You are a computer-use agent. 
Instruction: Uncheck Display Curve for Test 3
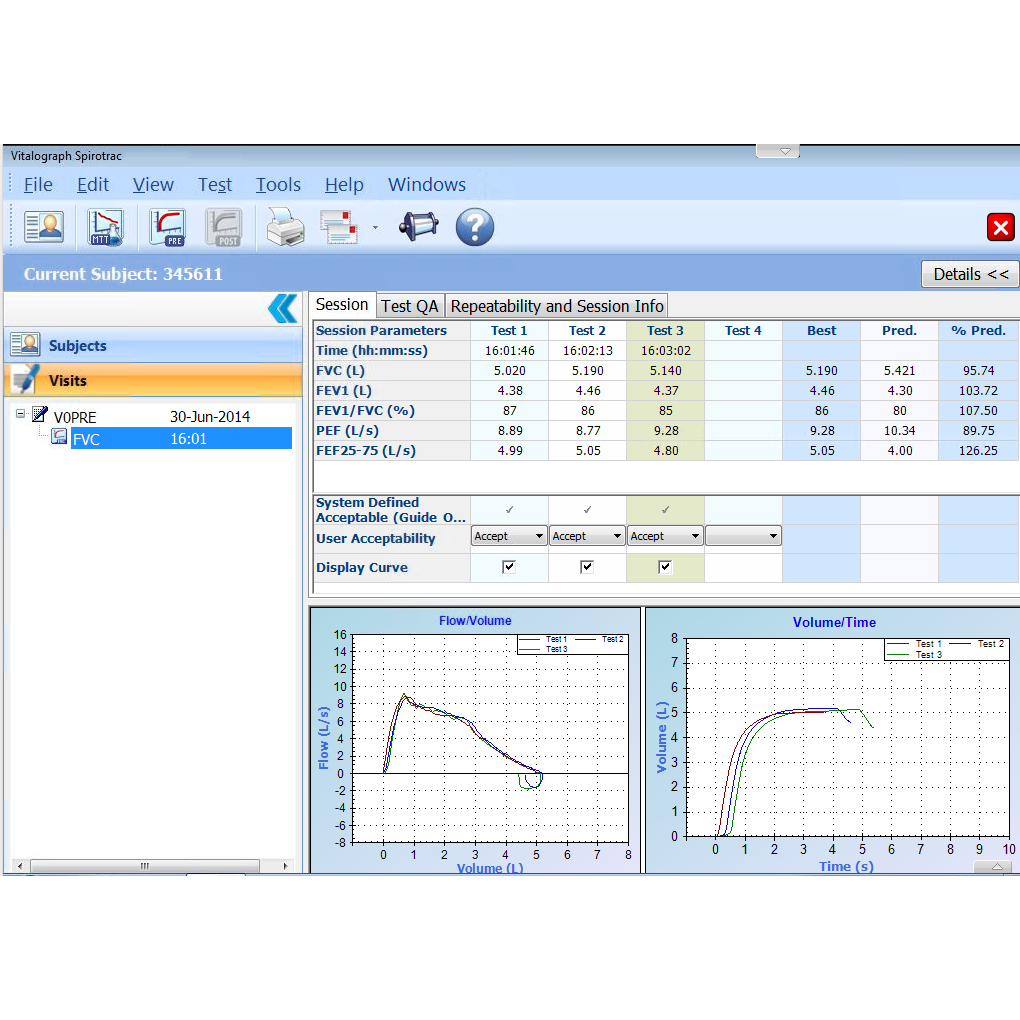click(665, 567)
